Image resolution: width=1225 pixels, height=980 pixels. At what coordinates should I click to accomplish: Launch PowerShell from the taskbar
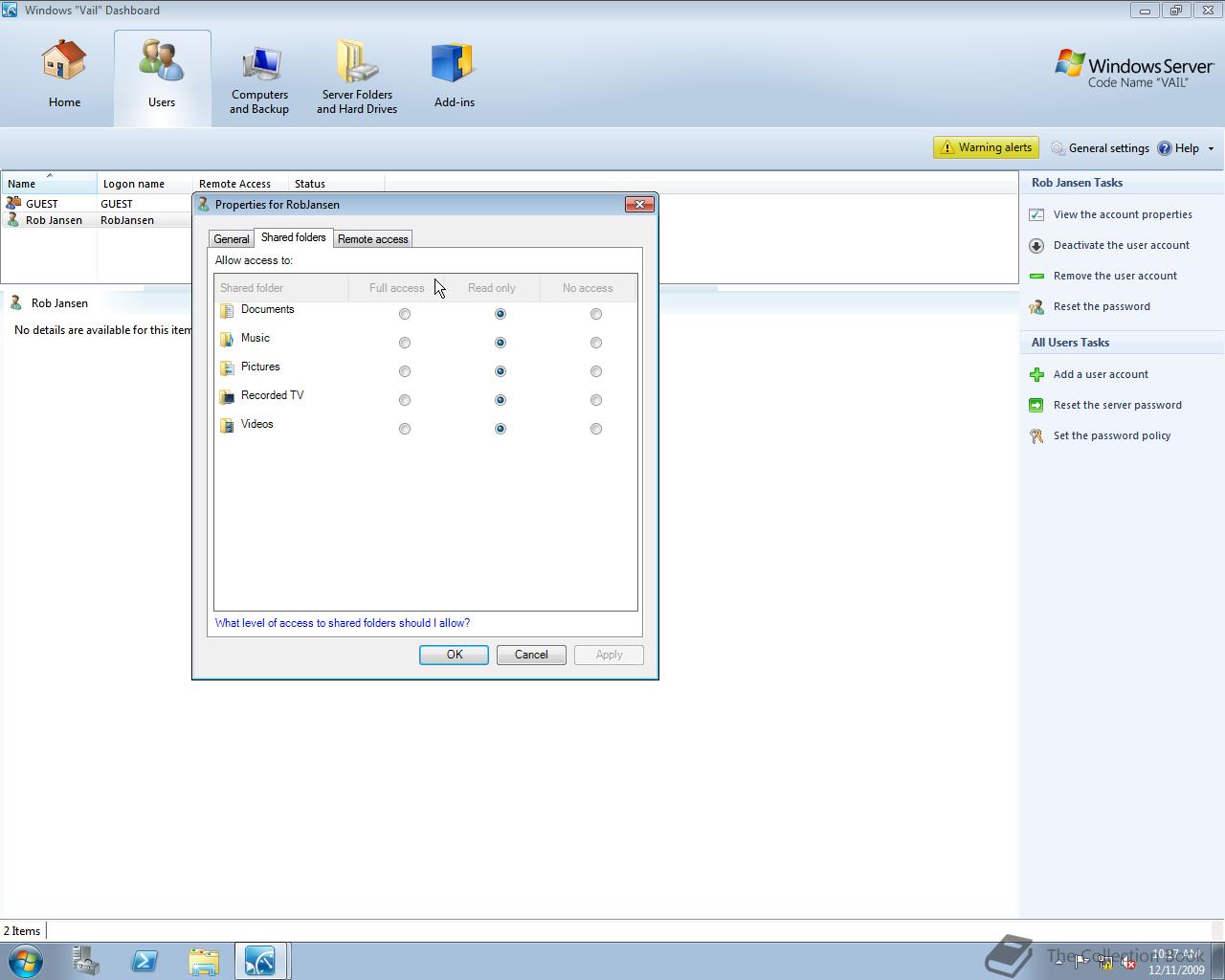145,961
